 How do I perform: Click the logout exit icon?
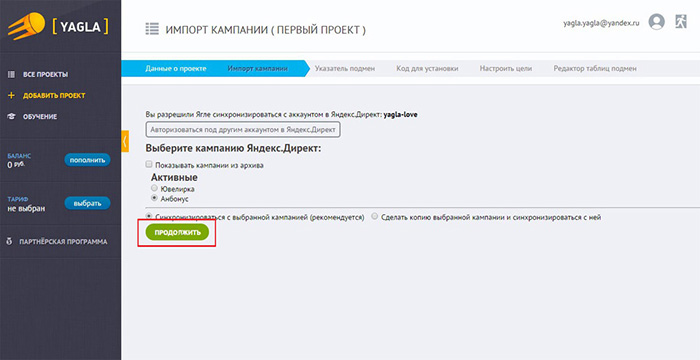coord(681,21)
